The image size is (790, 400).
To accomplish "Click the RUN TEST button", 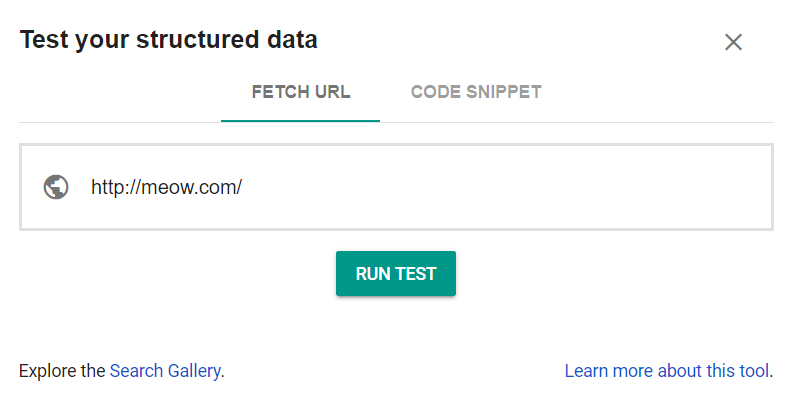I will pos(396,274).
